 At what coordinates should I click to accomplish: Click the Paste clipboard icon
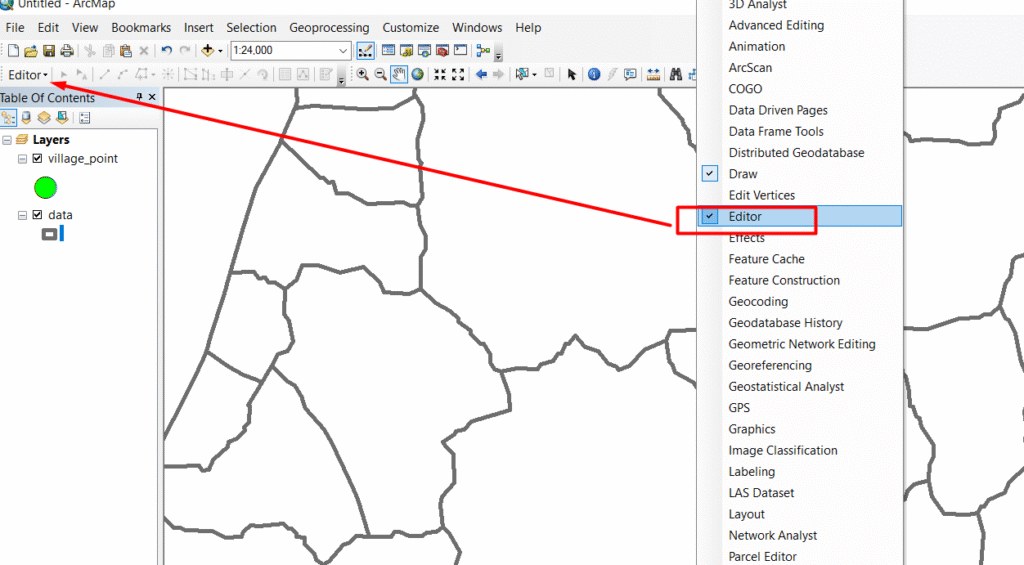pyautogui.click(x=126, y=50)
